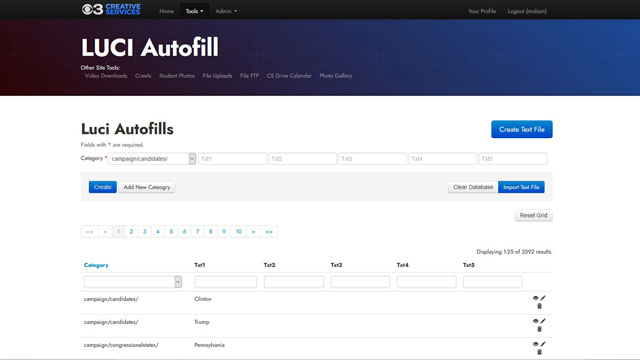Viewport: 640px width, 360px height.
Task: Delete the Trump row trash icon
Action: 539,329
